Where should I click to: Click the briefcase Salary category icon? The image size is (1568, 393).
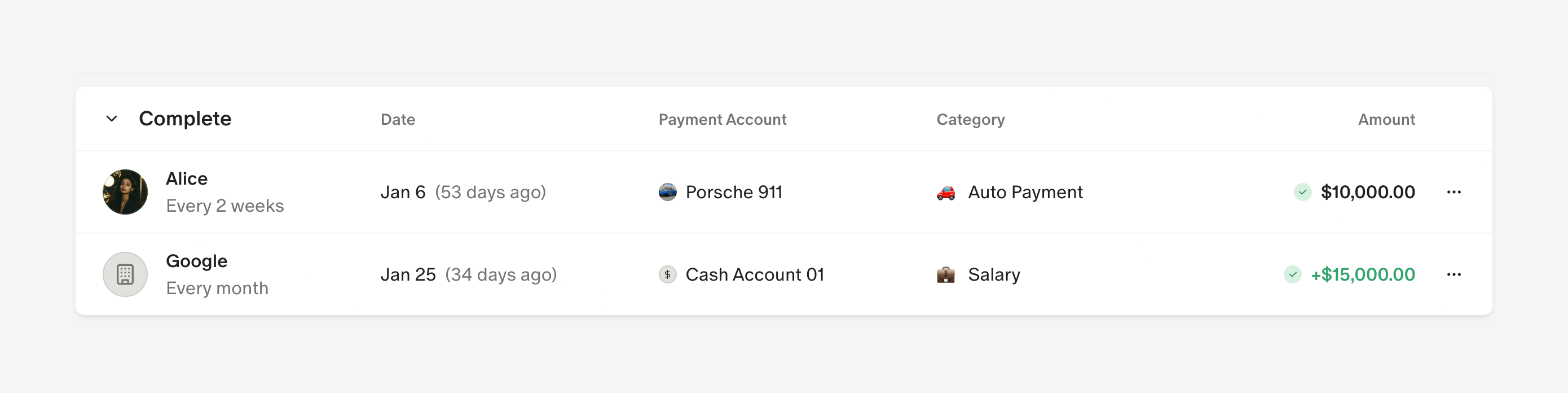pyautogui.click(x=946, y=275)
